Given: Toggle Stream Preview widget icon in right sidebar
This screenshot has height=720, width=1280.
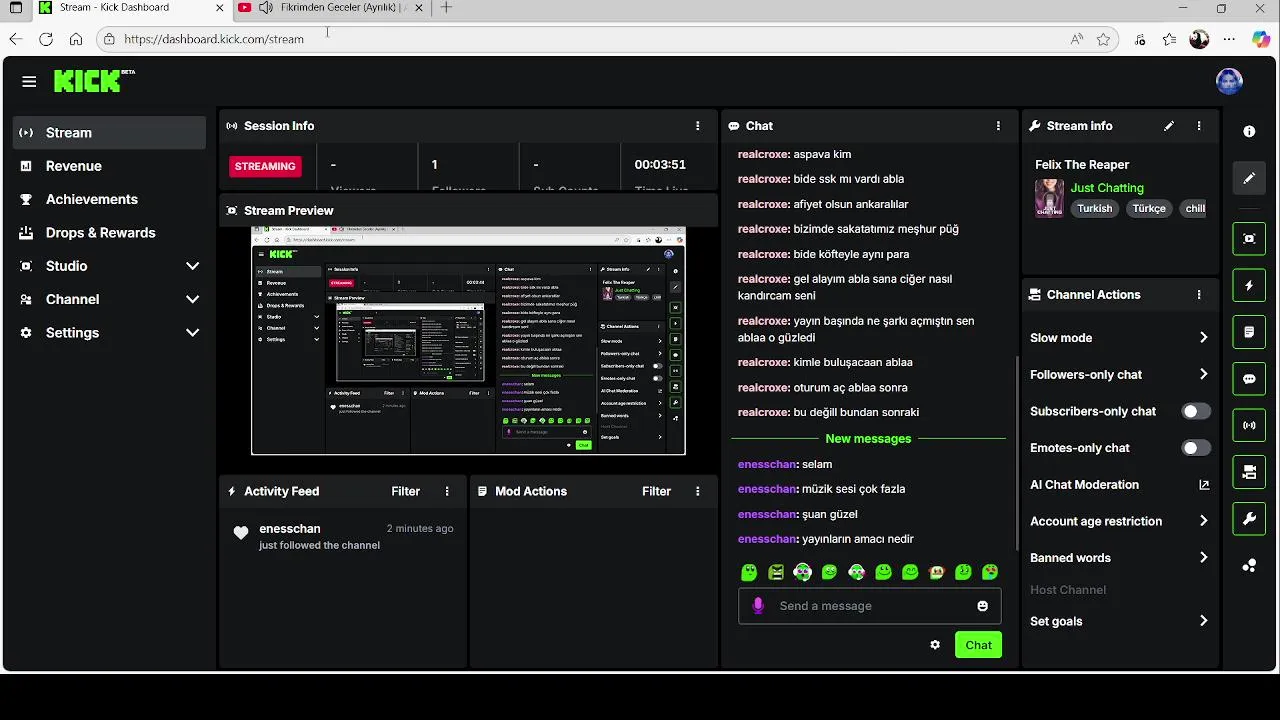Looking at the screenshot, I should 1249,239.
